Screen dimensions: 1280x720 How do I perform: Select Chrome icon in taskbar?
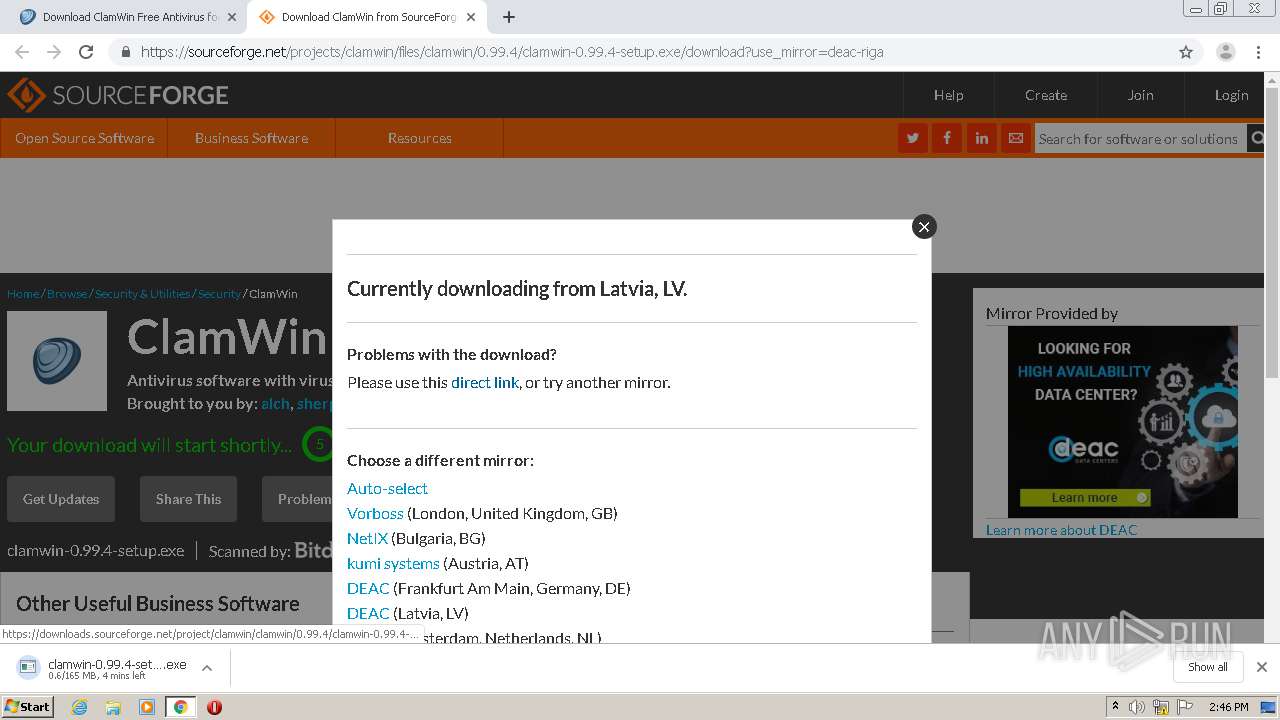tap(180, 707)
